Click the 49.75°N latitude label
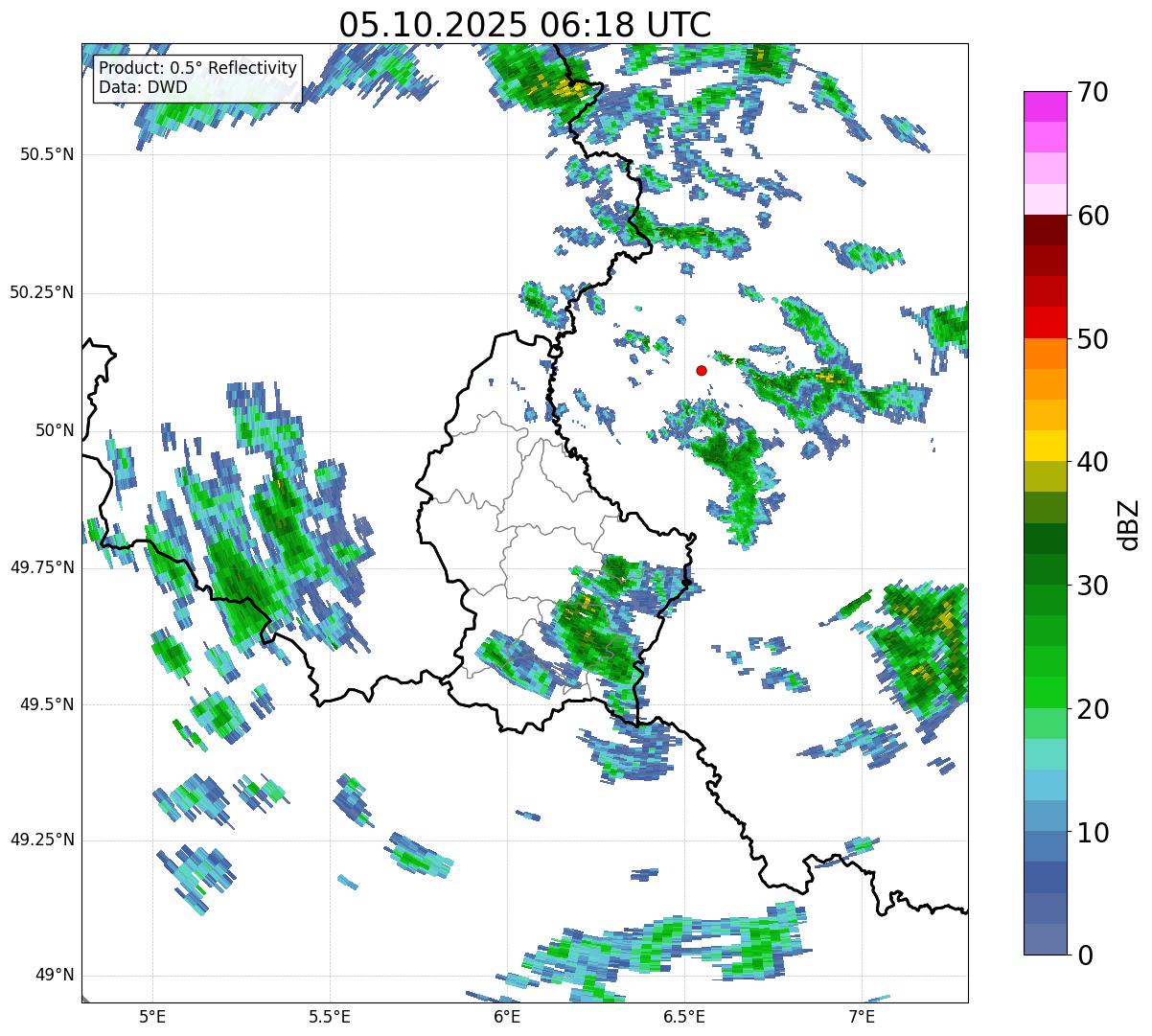Image resolution: width=1152 pixels, height=1036 pixels. coord(42,567)
